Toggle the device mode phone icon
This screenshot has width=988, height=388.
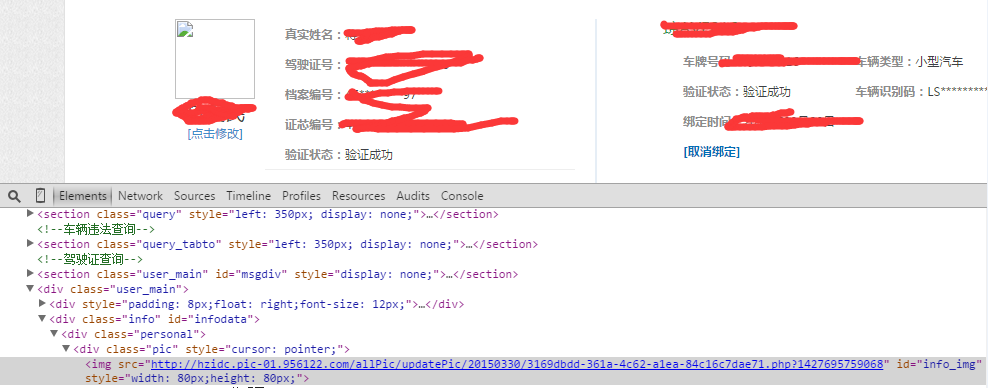click(40, 196)
